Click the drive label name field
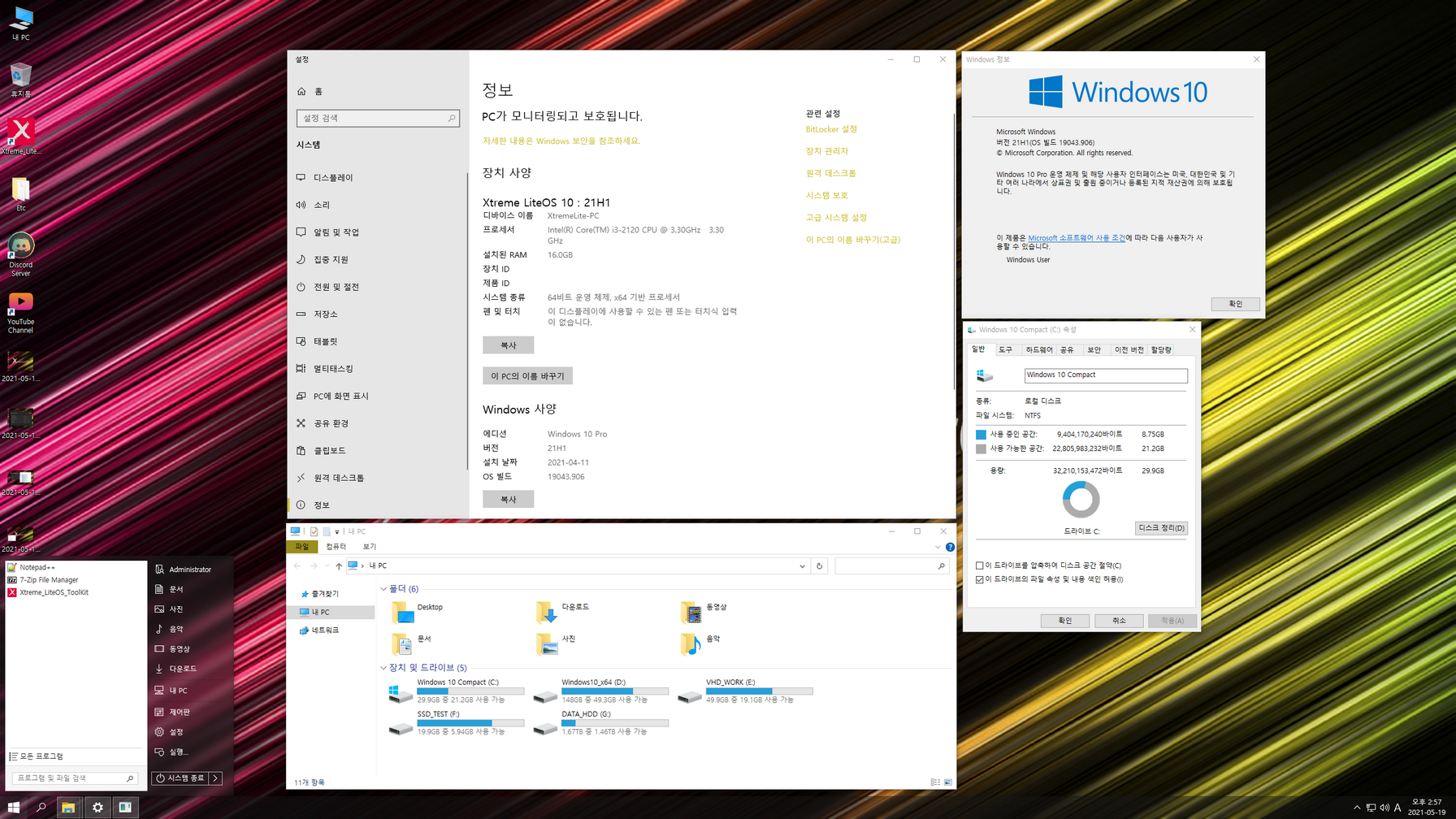1456x819 pixels. tap(1106, 375)
